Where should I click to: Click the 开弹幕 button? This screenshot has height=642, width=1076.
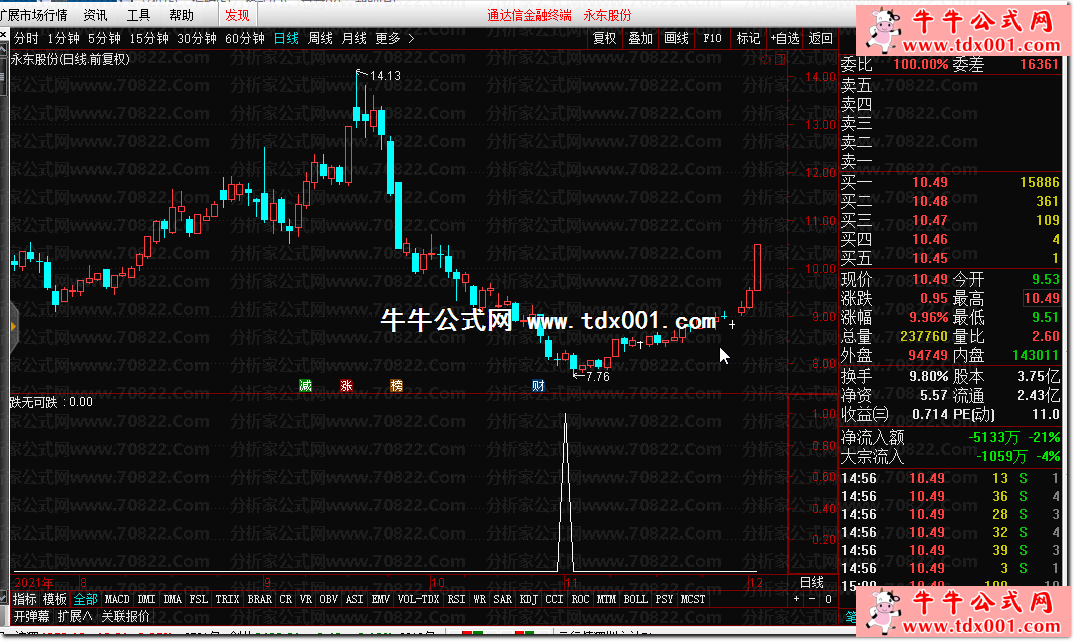(x=32, y=616)
